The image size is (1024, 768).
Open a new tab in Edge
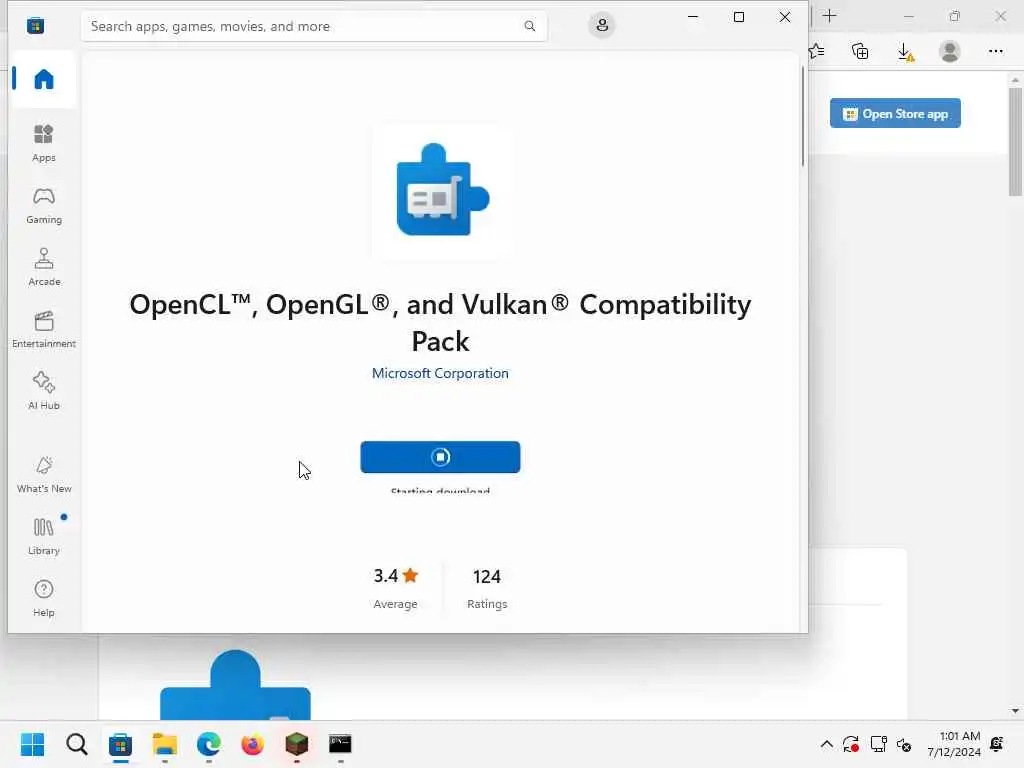(x=829, y=16)
